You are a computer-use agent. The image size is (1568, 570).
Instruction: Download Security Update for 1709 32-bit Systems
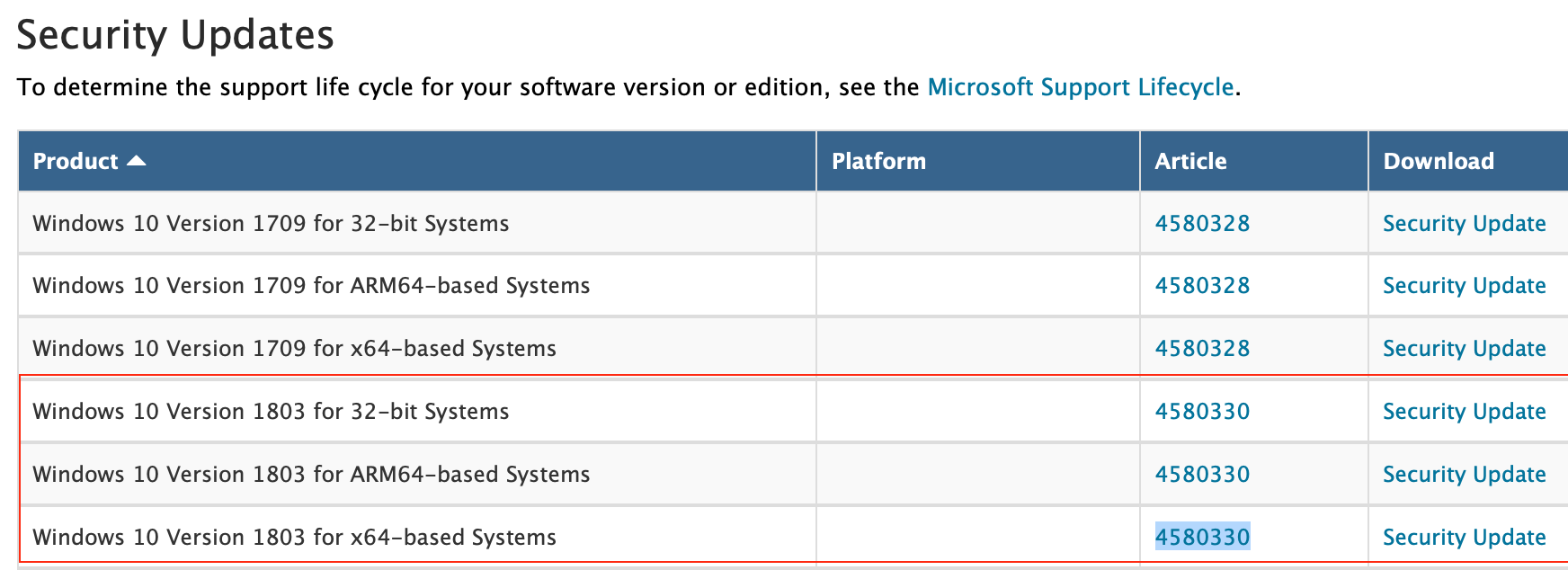(1464, 224)
